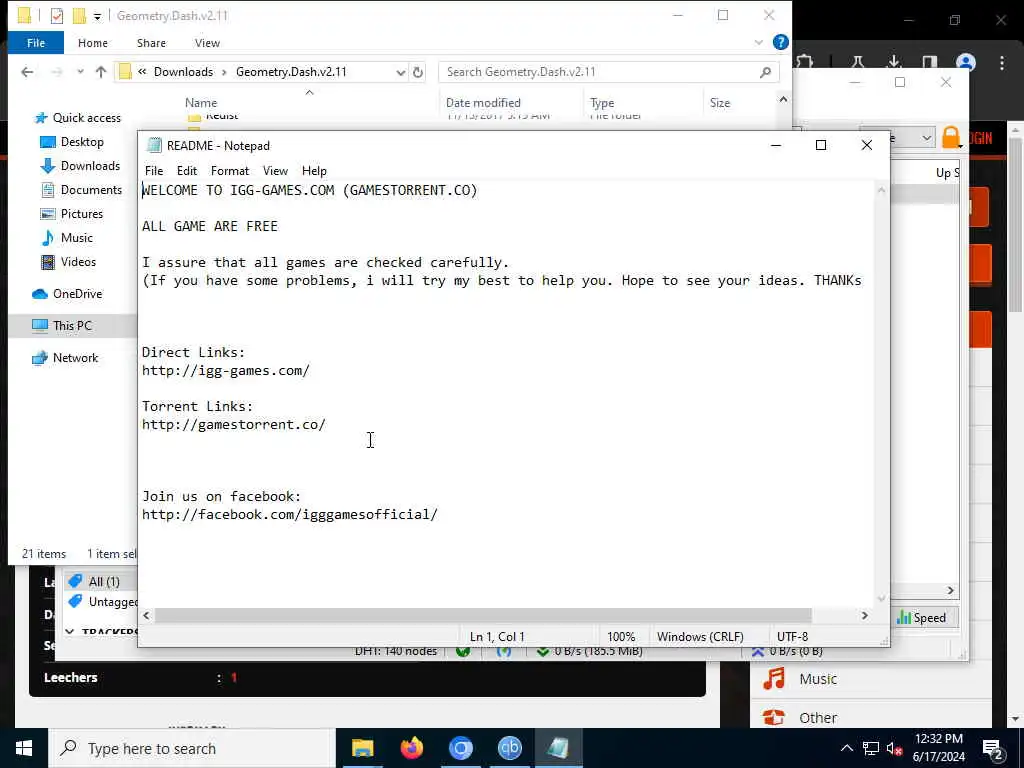Go back using Explorer's back arrow
The image size is (1024, 768).
click(27, 72)
